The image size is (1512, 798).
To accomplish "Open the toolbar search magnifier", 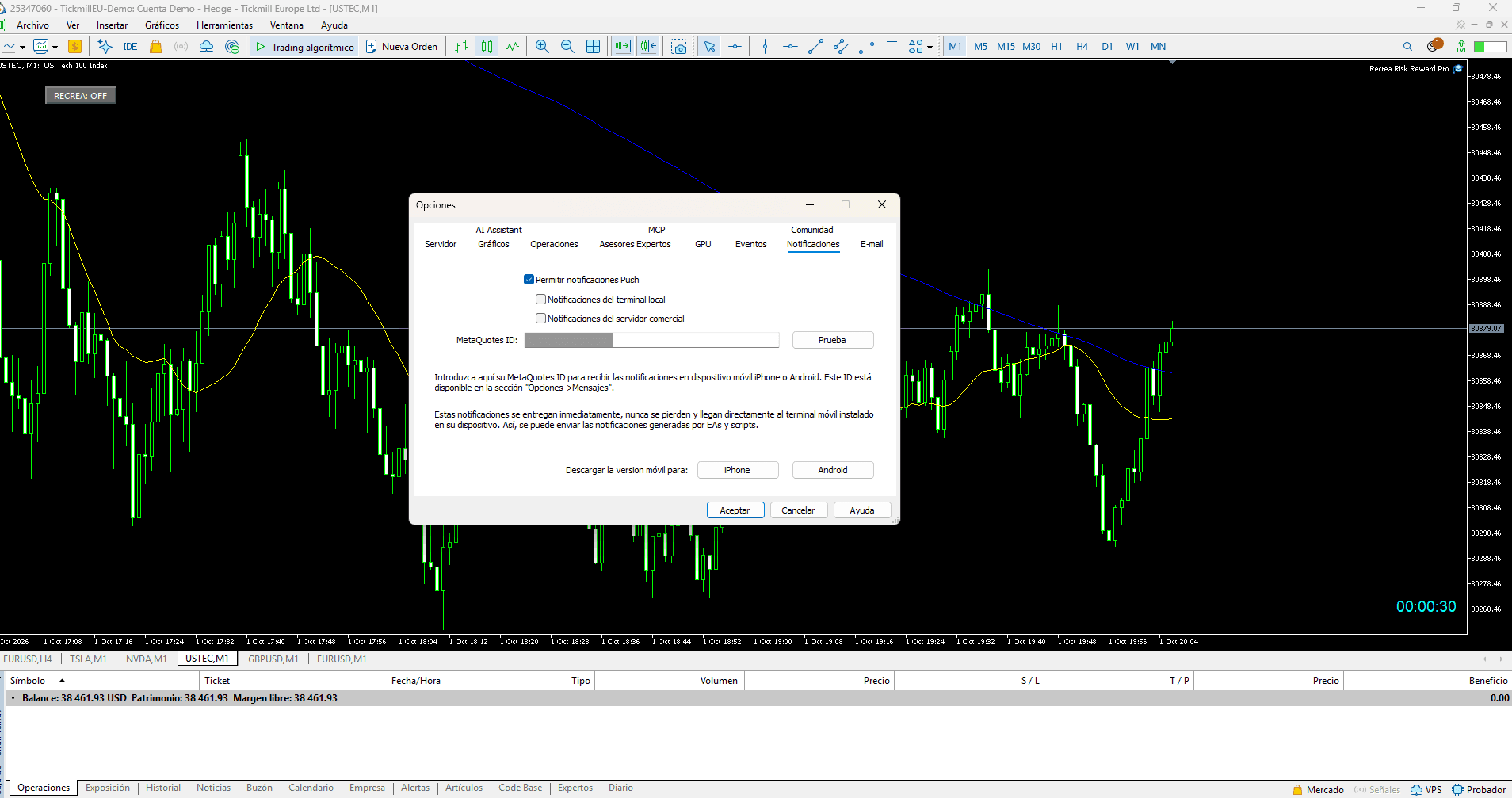I will 1407,47.
